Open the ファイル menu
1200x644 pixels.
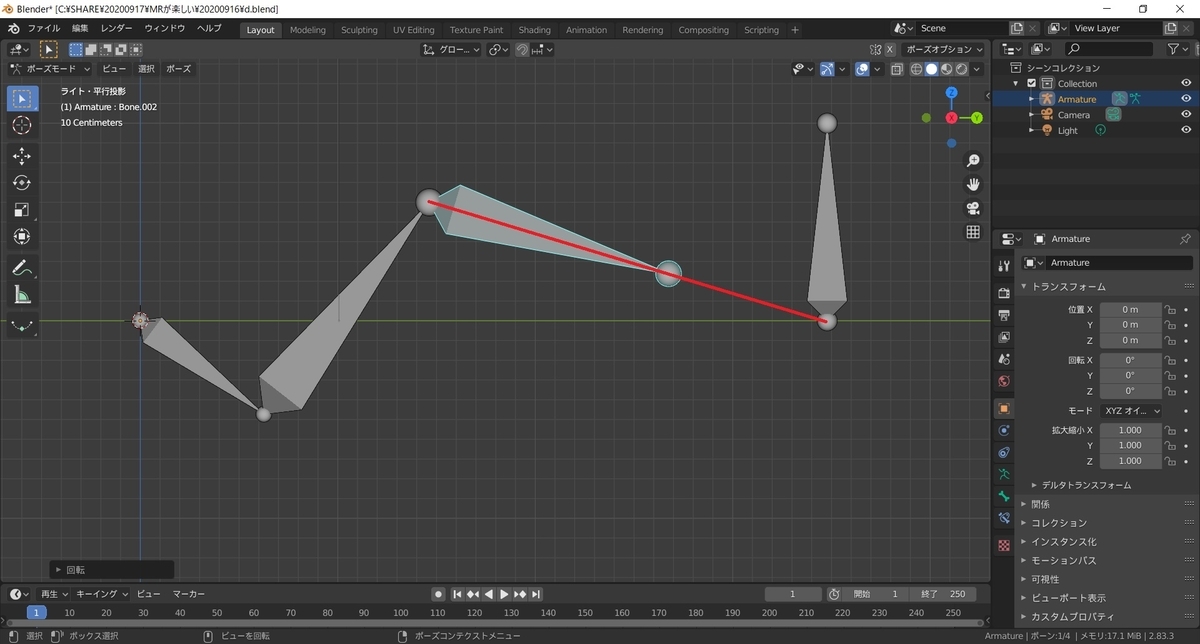coord(43,29)
